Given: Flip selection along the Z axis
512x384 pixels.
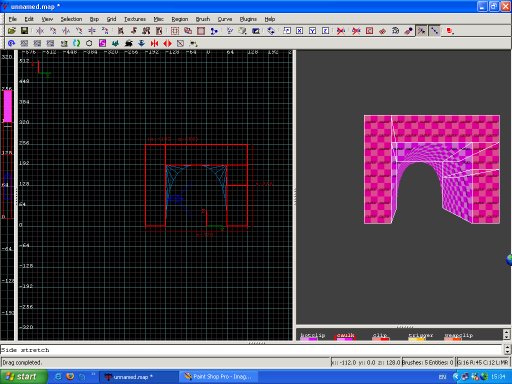Looking at the screenshot, I should 92,31.
